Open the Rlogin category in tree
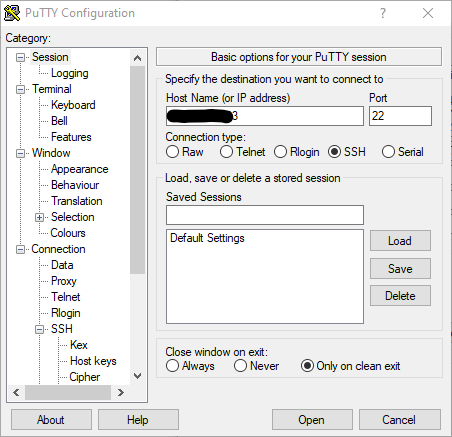This screenshot has height=437, width=452. (x=65, y=313)
